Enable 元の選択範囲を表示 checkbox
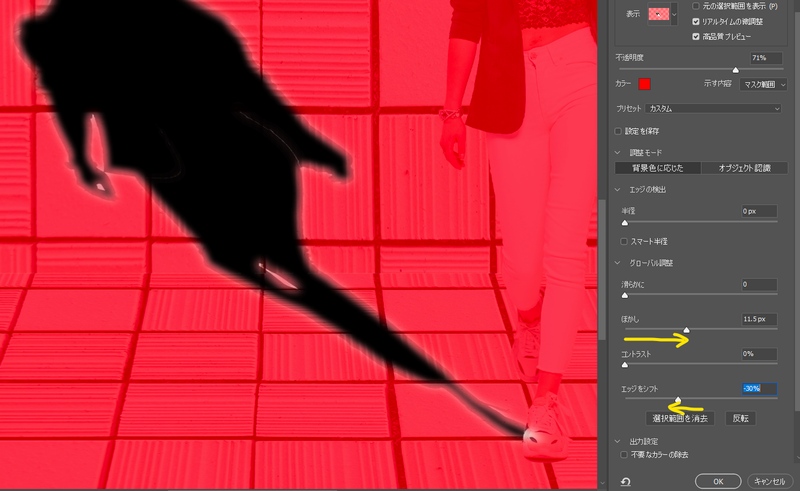Viewport: 800px width, 491px height. (697, 6)
